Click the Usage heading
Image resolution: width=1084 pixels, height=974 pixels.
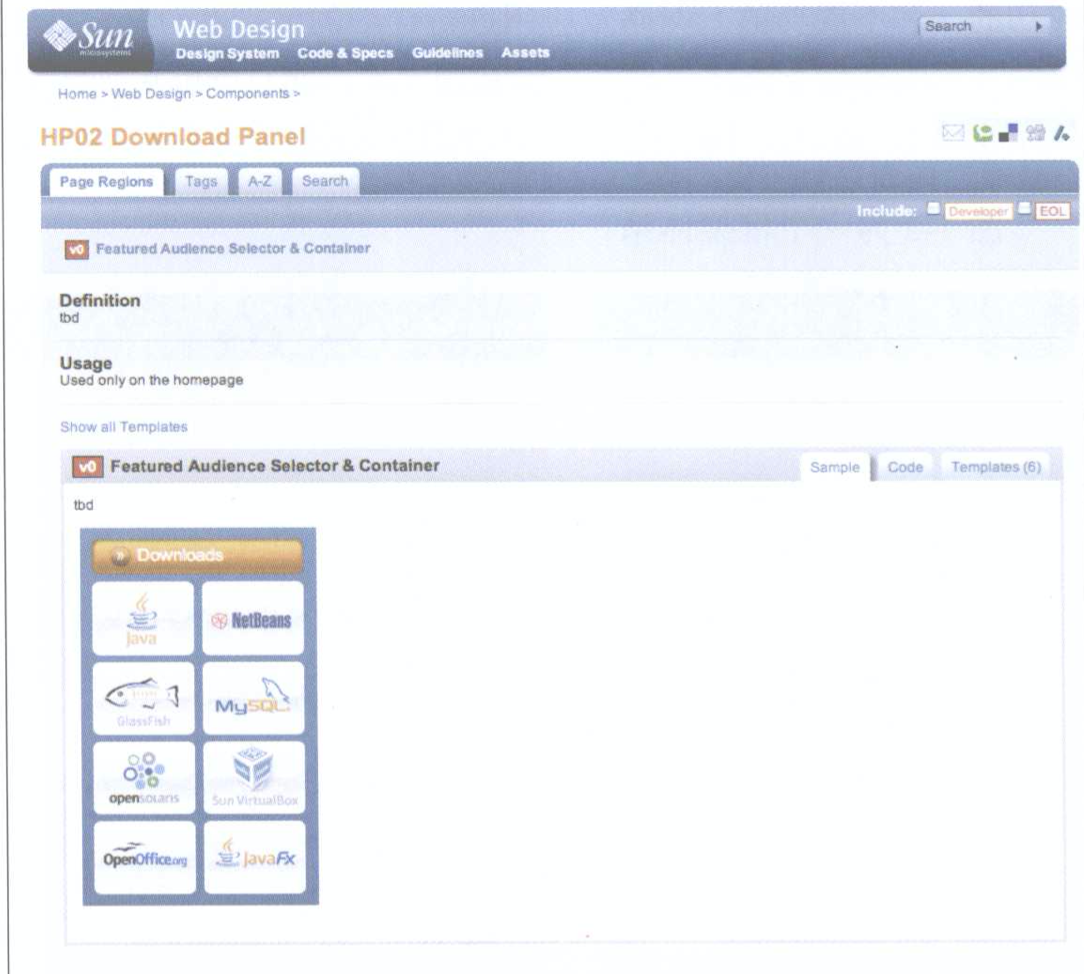click(86, 364)
